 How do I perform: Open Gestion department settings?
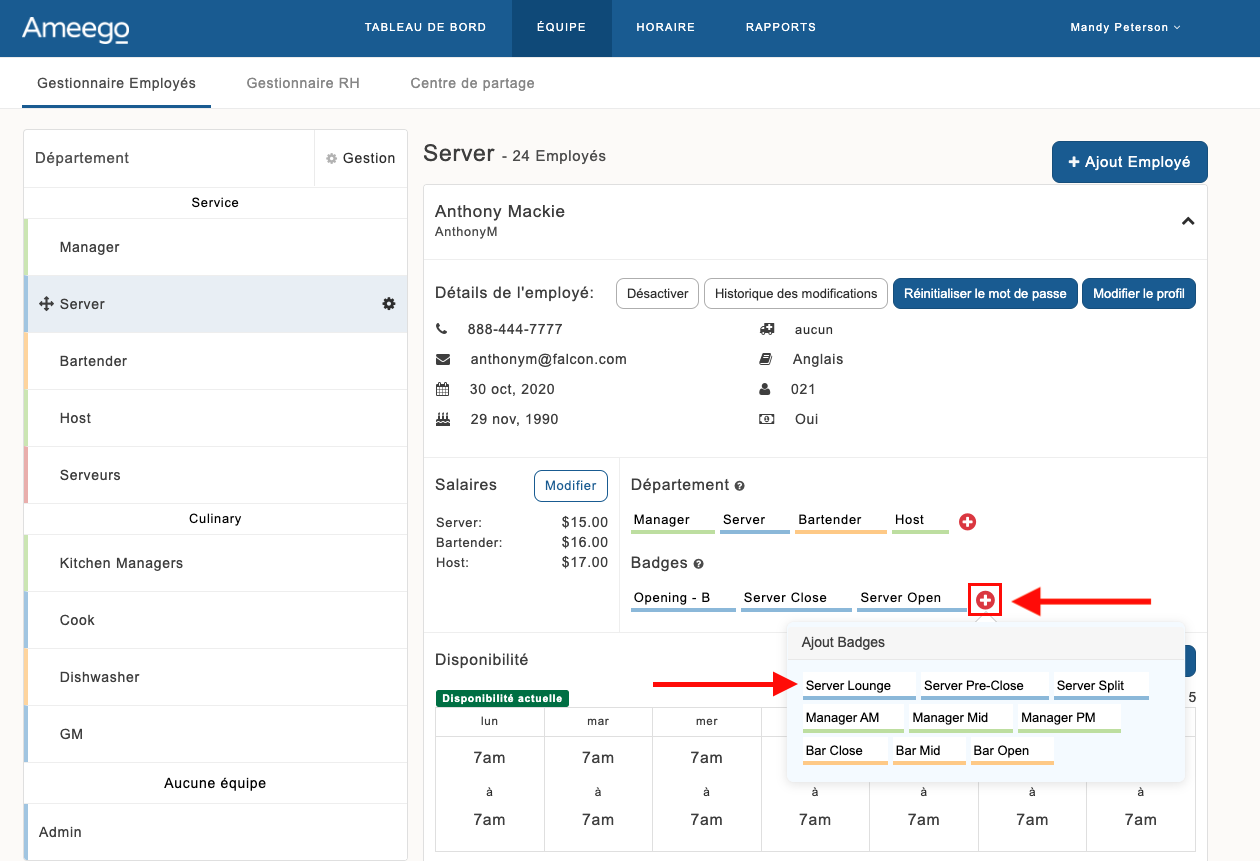point(360,158)
